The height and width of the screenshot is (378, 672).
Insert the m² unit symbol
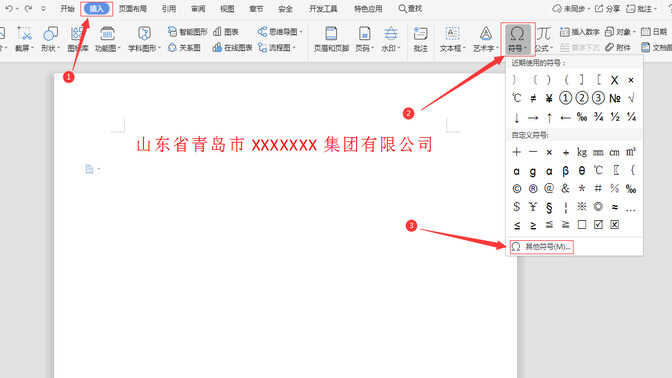(x=631, y=152)
